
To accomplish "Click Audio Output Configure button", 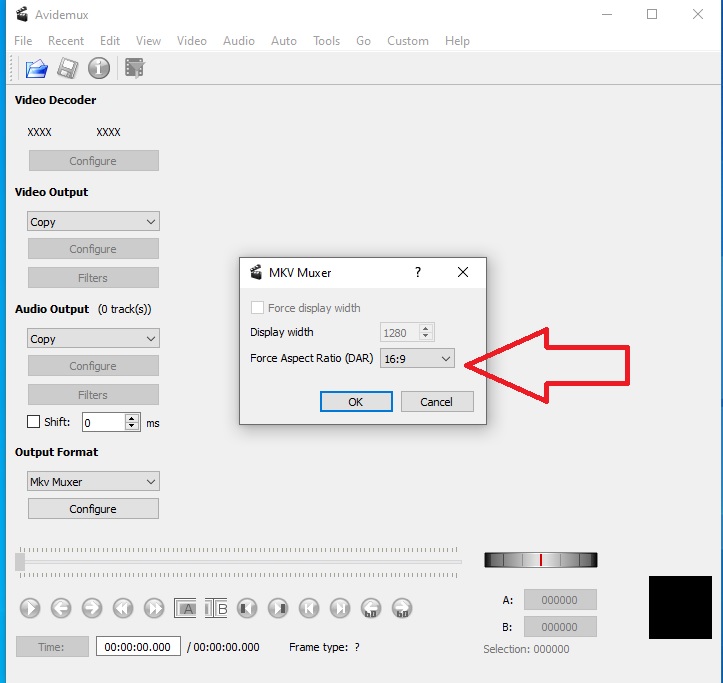I will tap(93, 366).
